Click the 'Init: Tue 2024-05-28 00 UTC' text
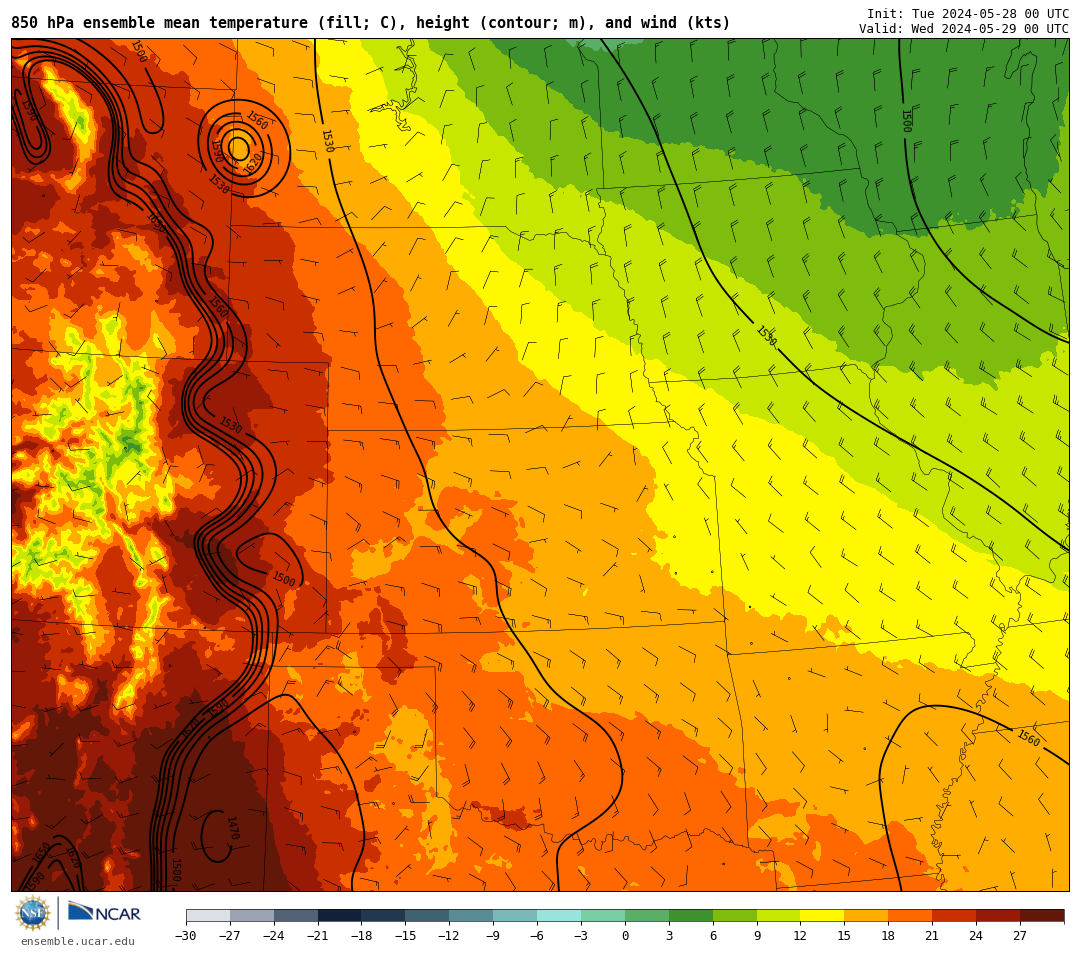Screen dimensions: 1080x954 [968, 14]
